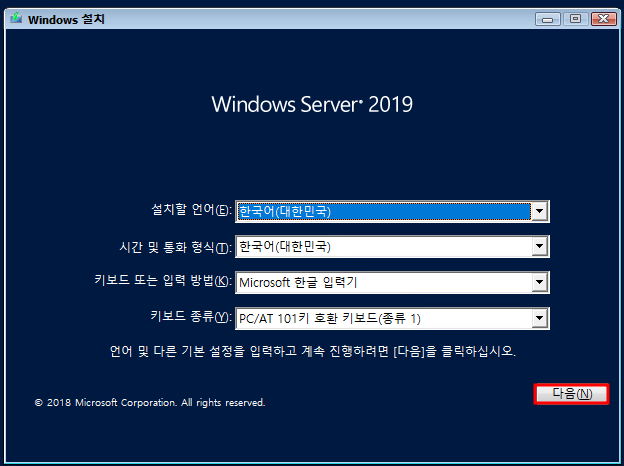Click the PC/AT 101키 호환 키보드 combo box

pos(392,318)
